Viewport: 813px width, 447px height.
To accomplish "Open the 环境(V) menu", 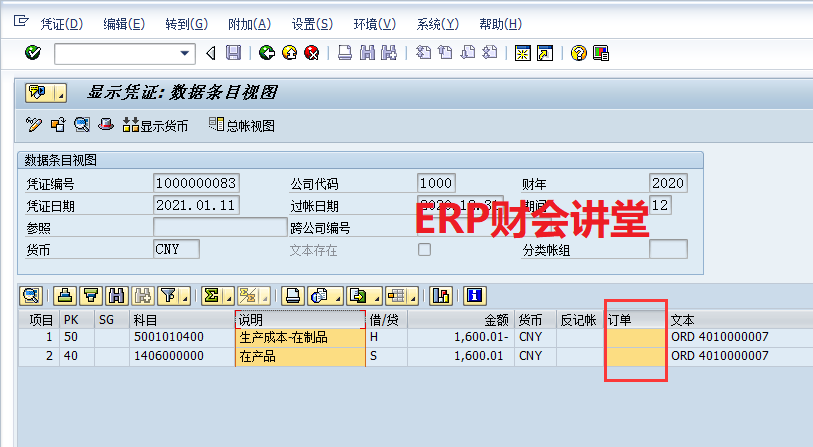I will [x=372, y=23].
